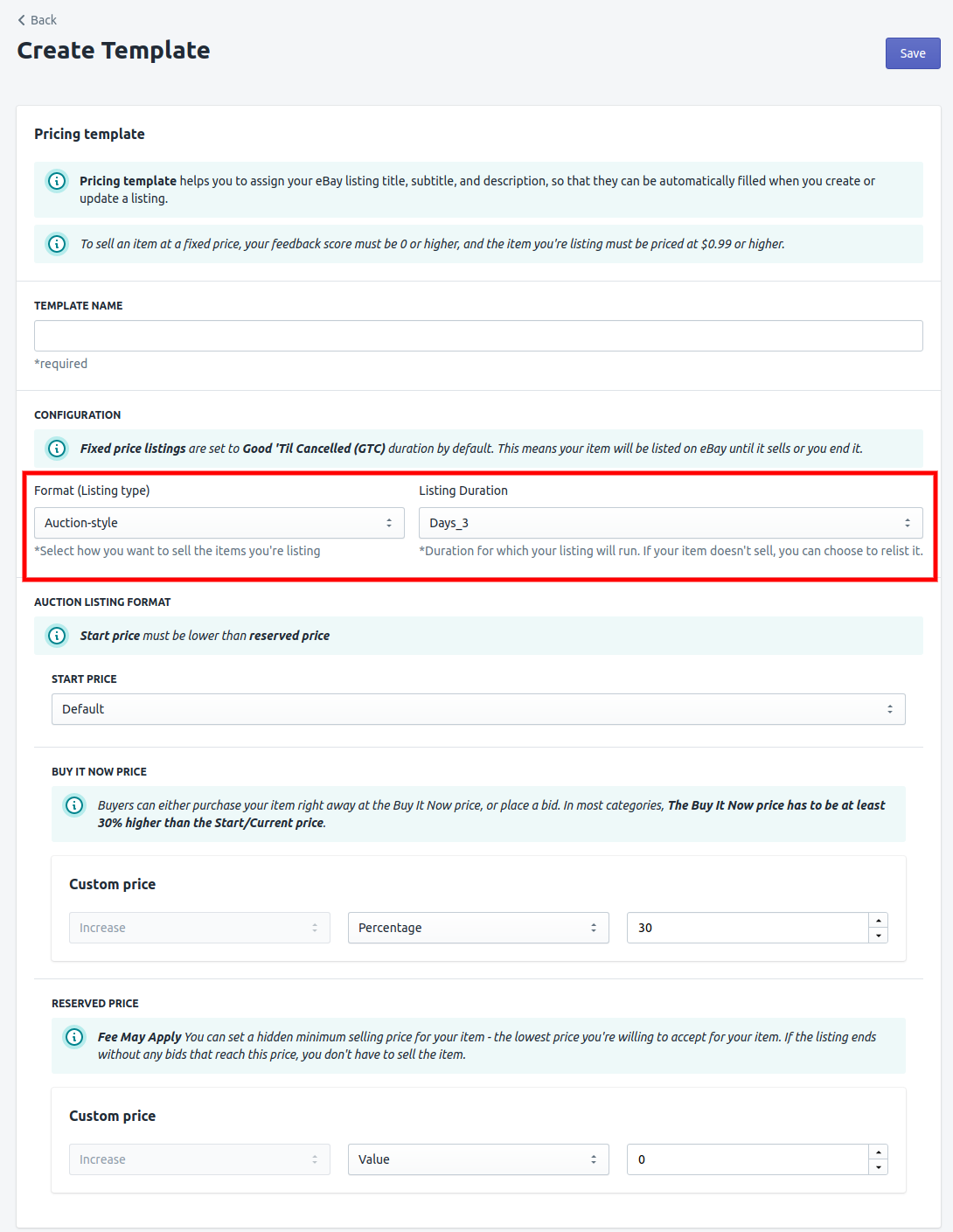Screen dimensions: 953x1232
Task: Open the Listing Duration dropdown
Action: coord(670,523)
